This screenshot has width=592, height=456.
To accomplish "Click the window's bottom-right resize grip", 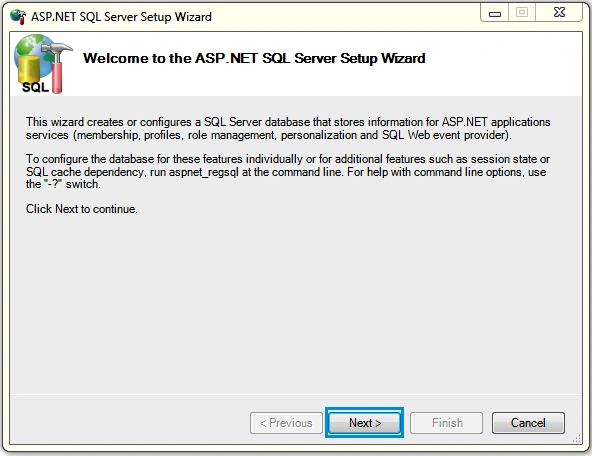I will pos(577,439).
